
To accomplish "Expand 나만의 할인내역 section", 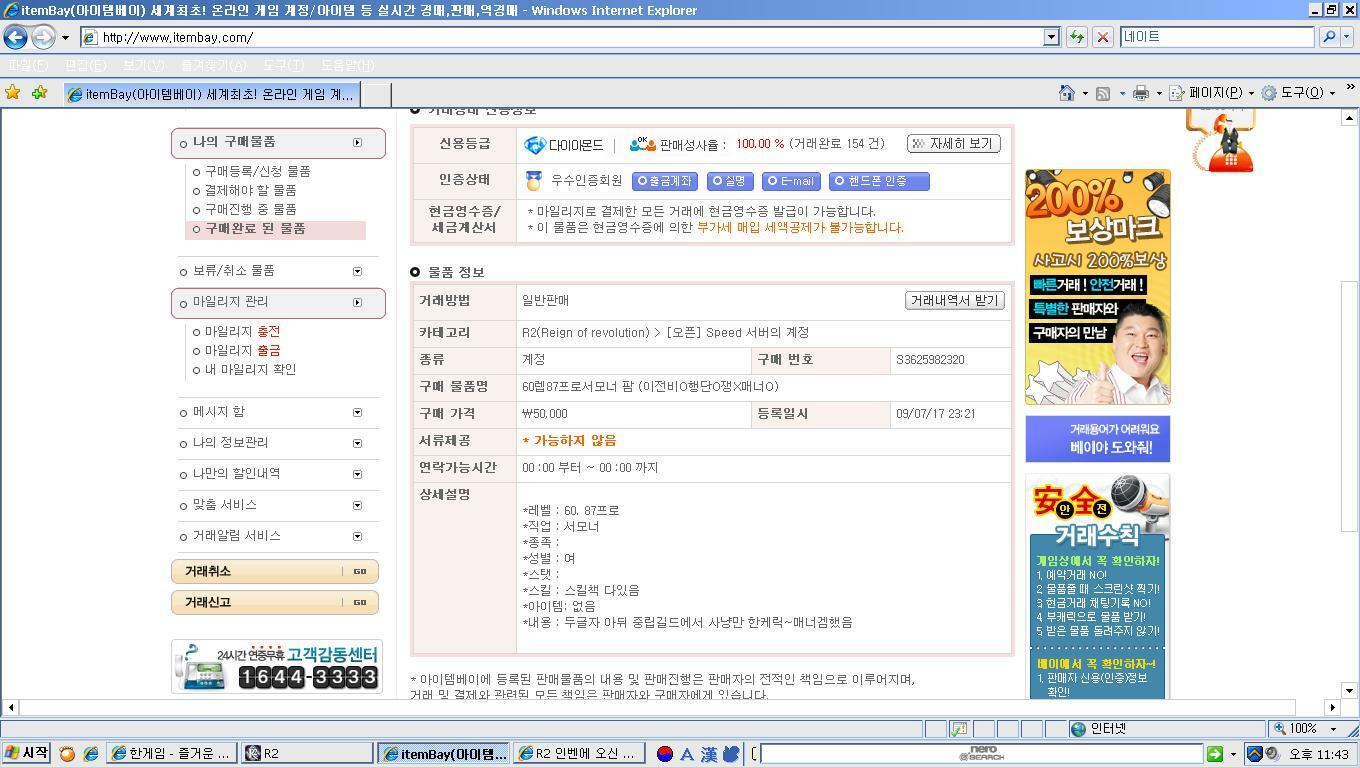I will [357, 474].
